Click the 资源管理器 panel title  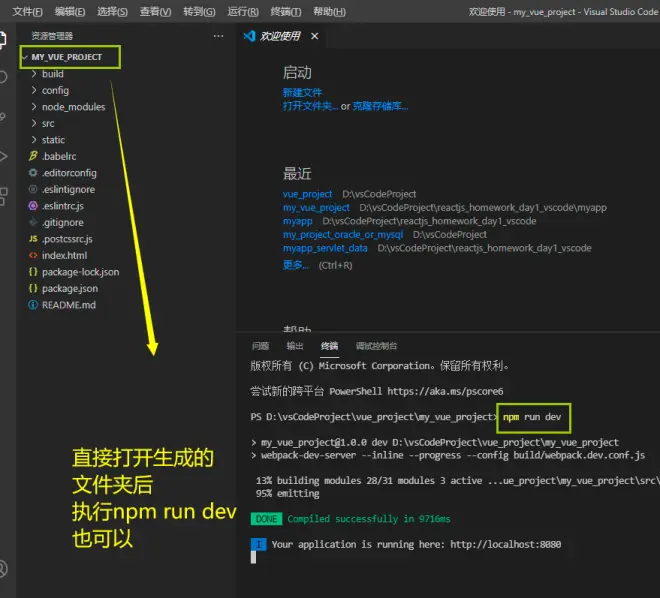pos(52,36)
